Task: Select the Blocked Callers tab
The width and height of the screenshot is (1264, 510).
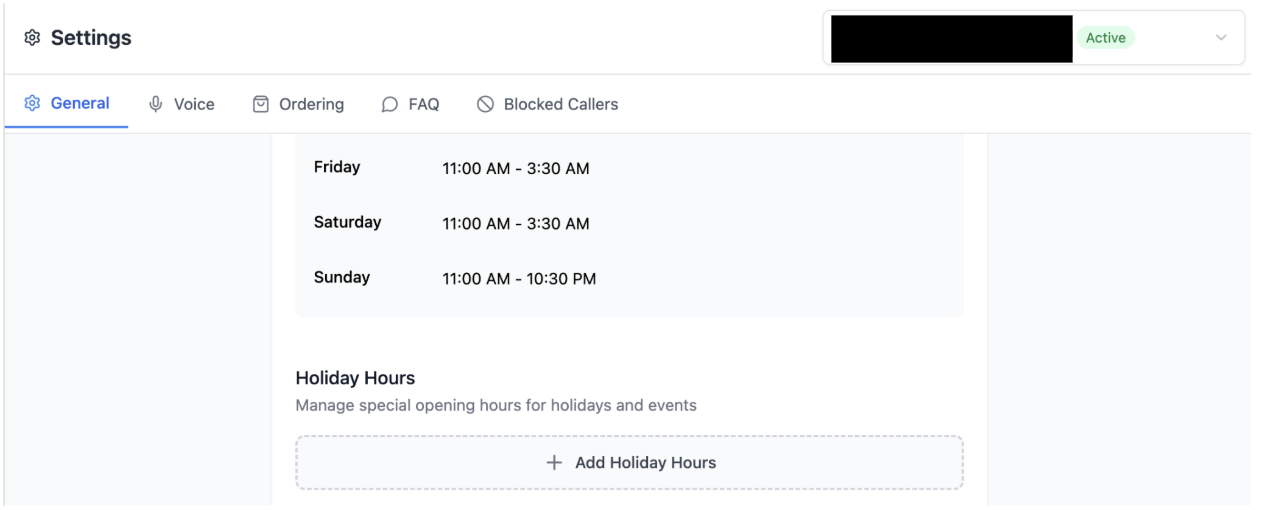Action: (x=561, y=104)
